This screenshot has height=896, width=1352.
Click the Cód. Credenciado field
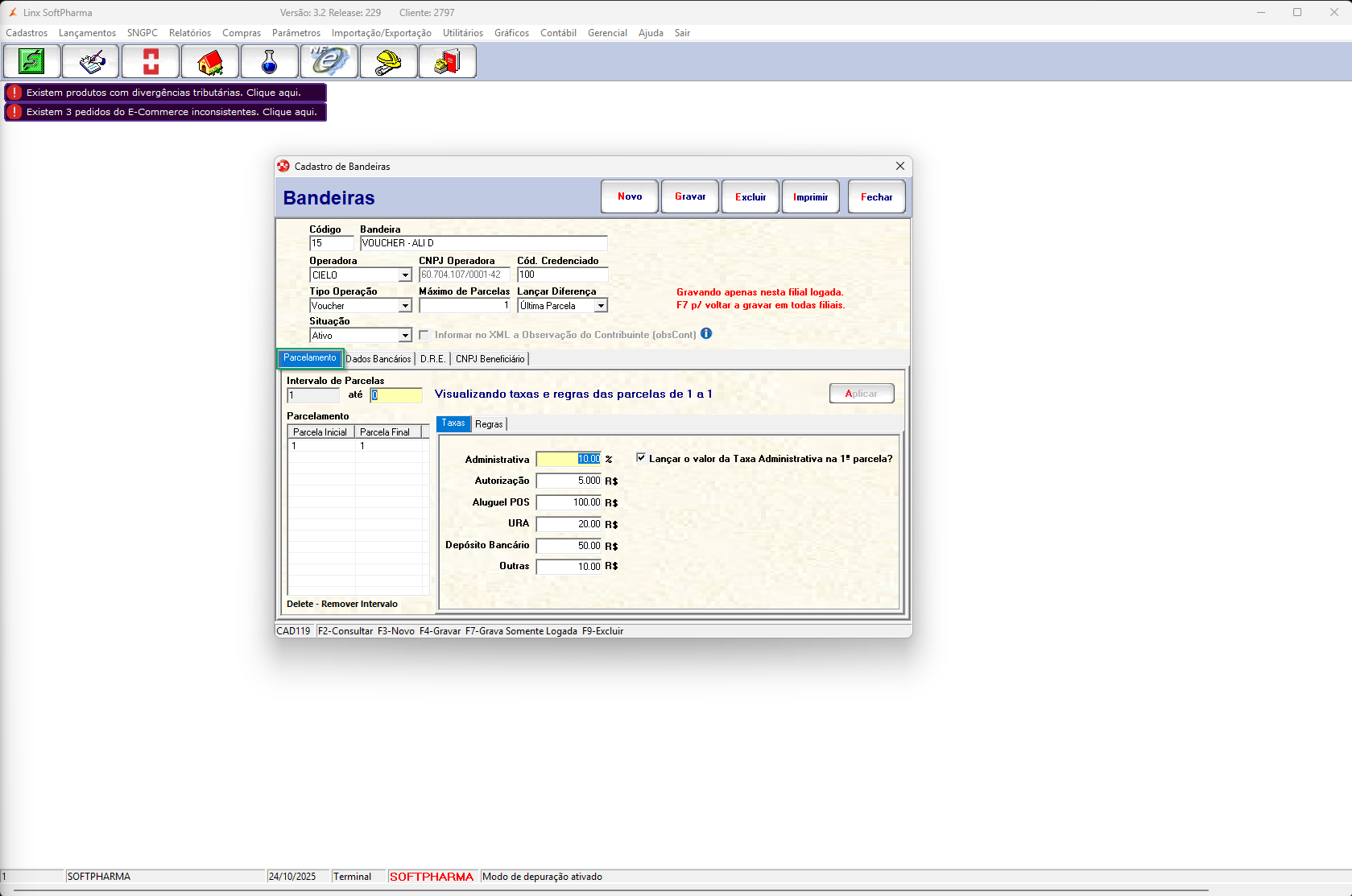pyautogui.click(x=562, y=275)
